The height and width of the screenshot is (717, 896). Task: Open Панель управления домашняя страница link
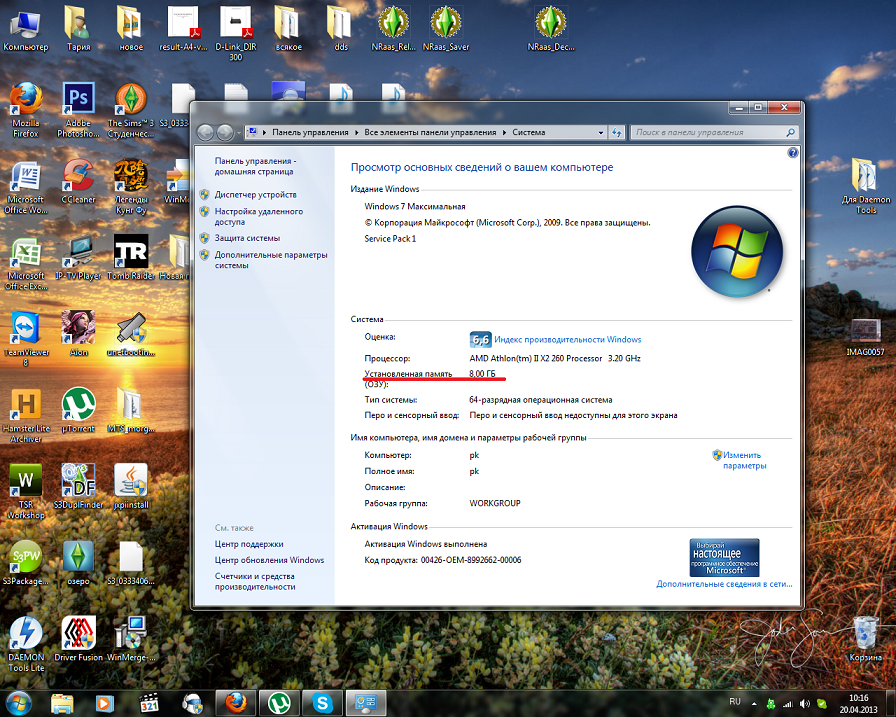coord(255,166)
